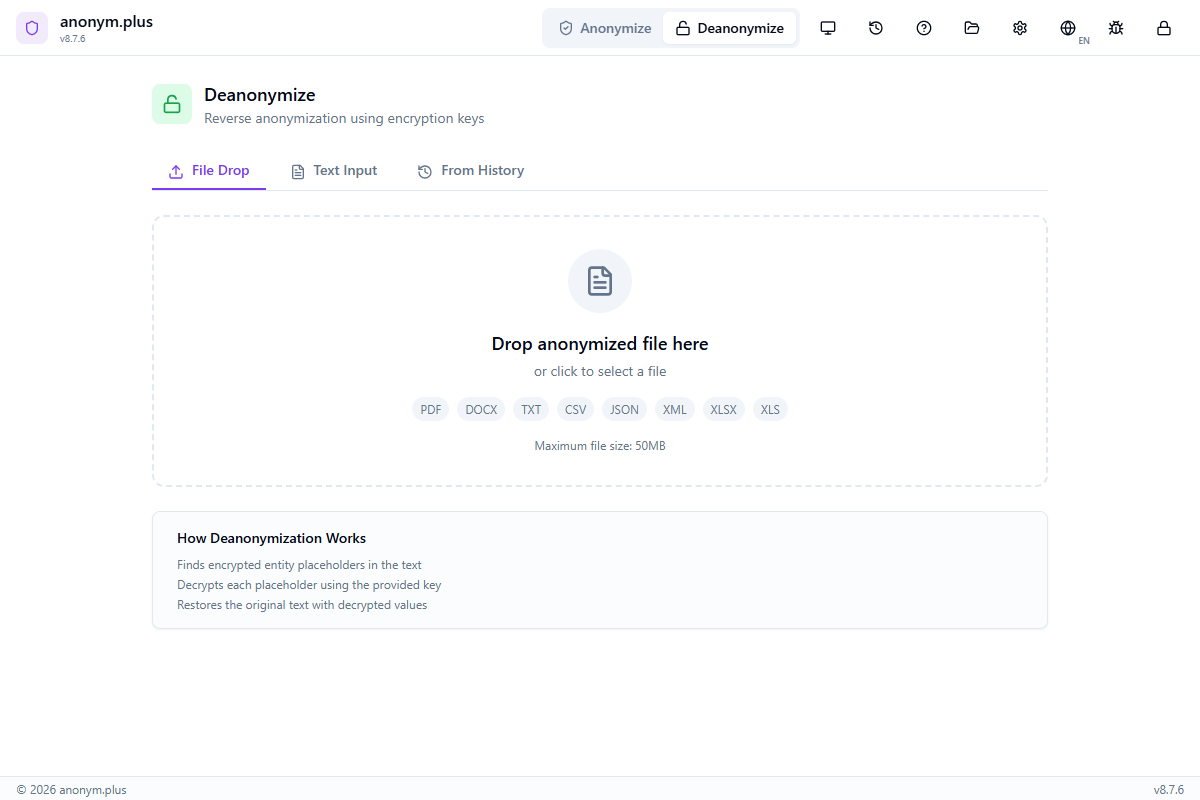This screenshot has height=800, width=1200.
Task: Switch to Anonymize mode
Action: [604, 28]
